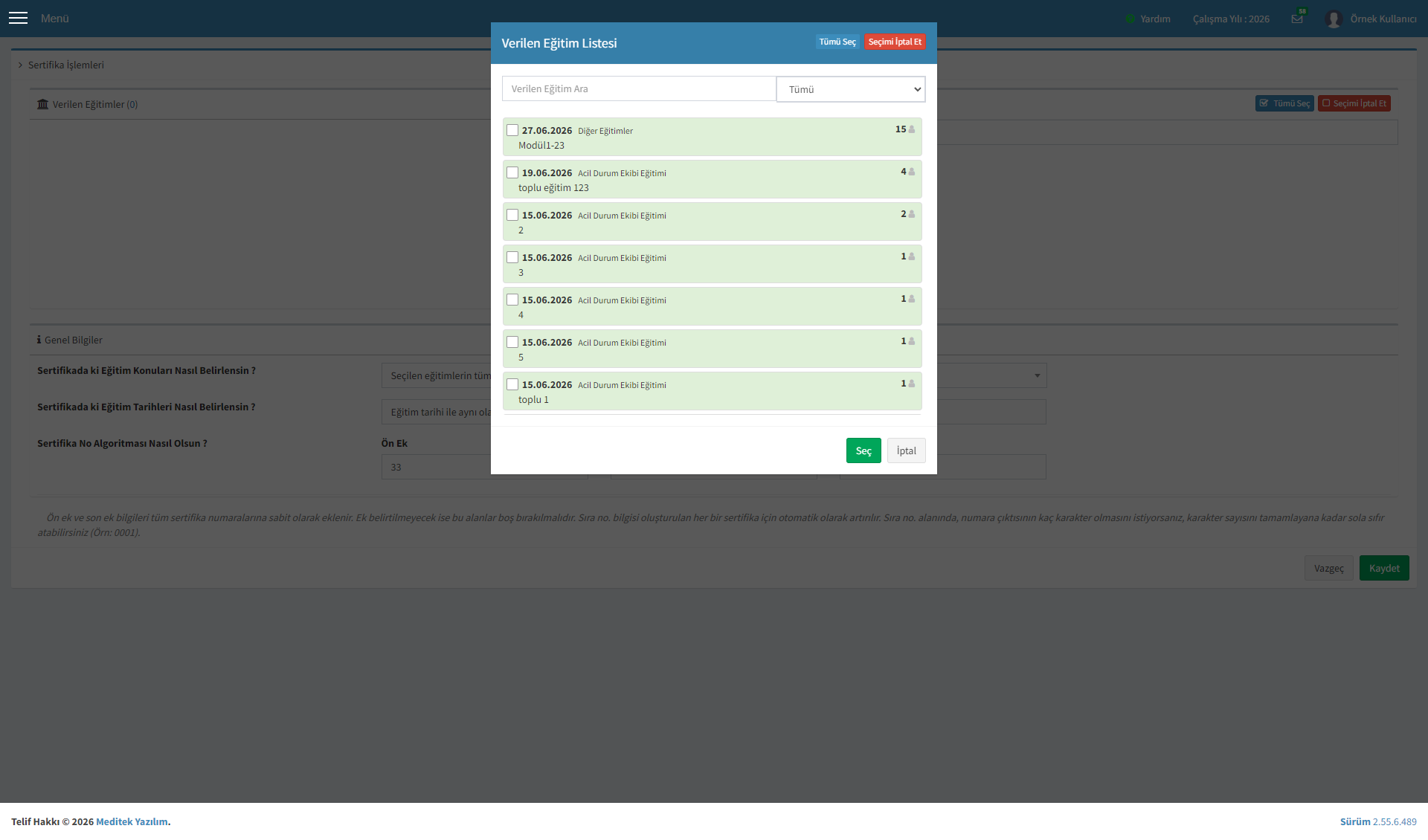
Task: Focus the Verilen Eğitim Ara search field
Action: tap(639, 88)
